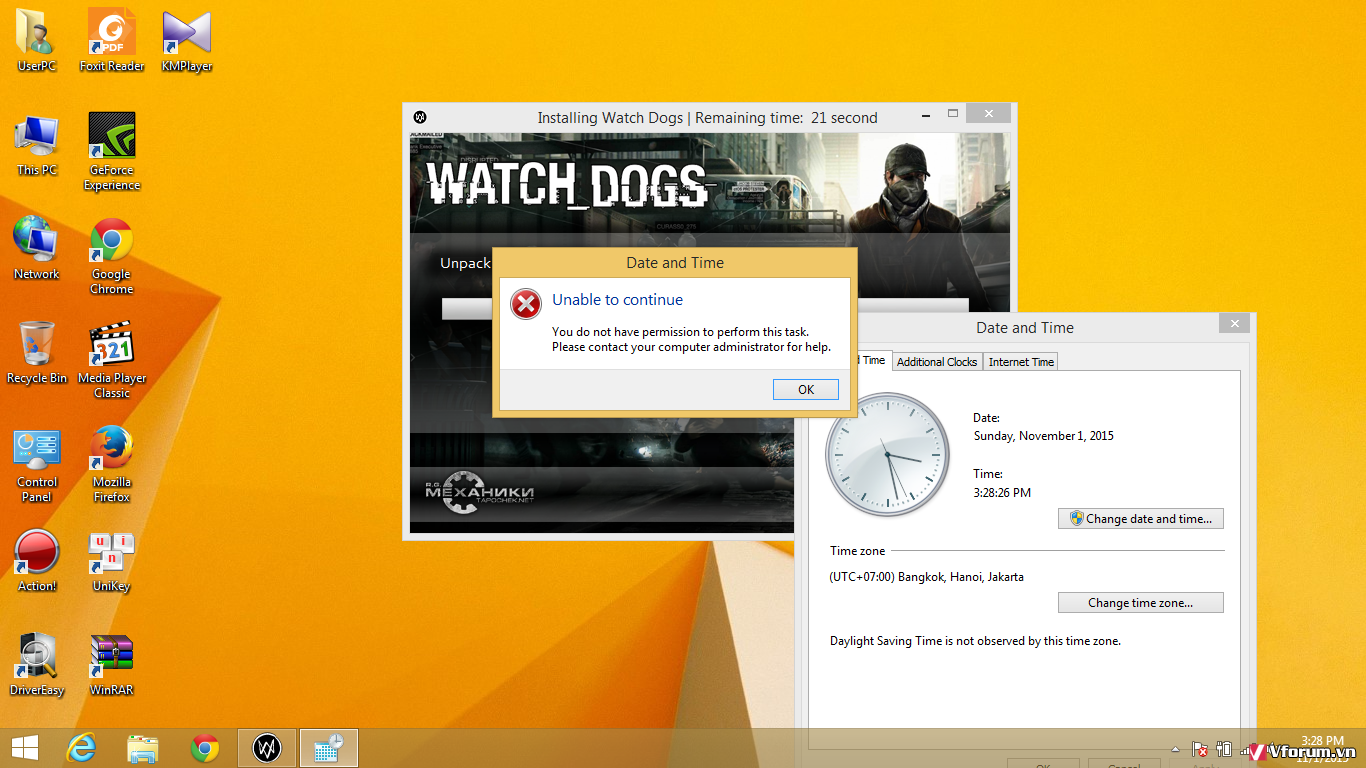Click the analog clock face
This screenshot has height=768, width=1366.
point(888,455)
